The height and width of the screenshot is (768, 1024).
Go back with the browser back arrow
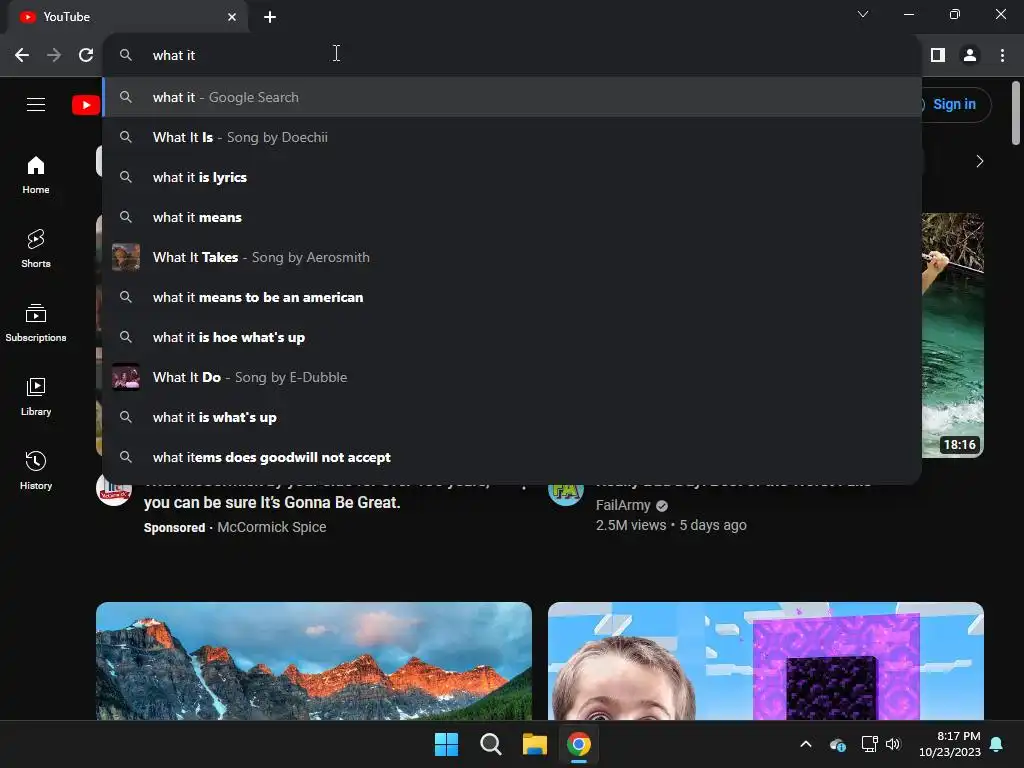(22, 56)
